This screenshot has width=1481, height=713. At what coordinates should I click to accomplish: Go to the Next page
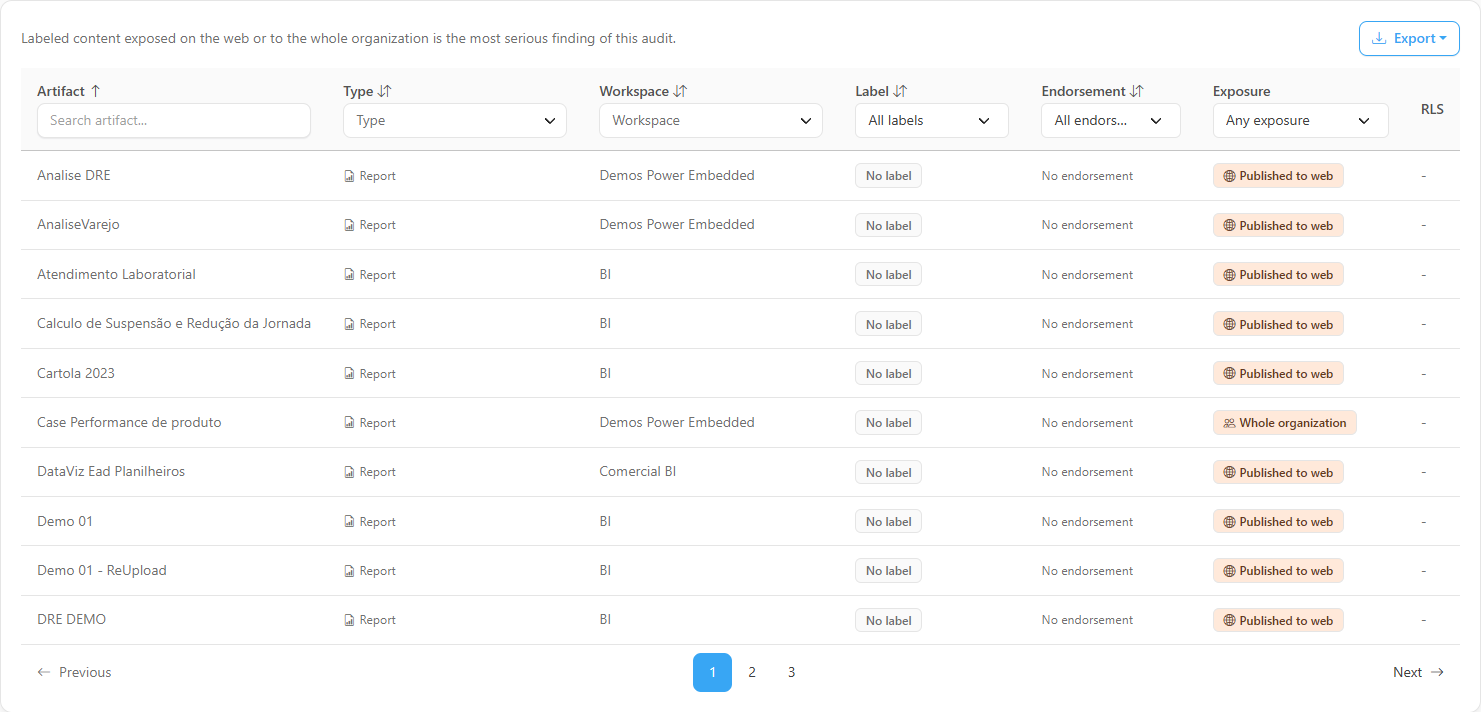[1418, 673]
